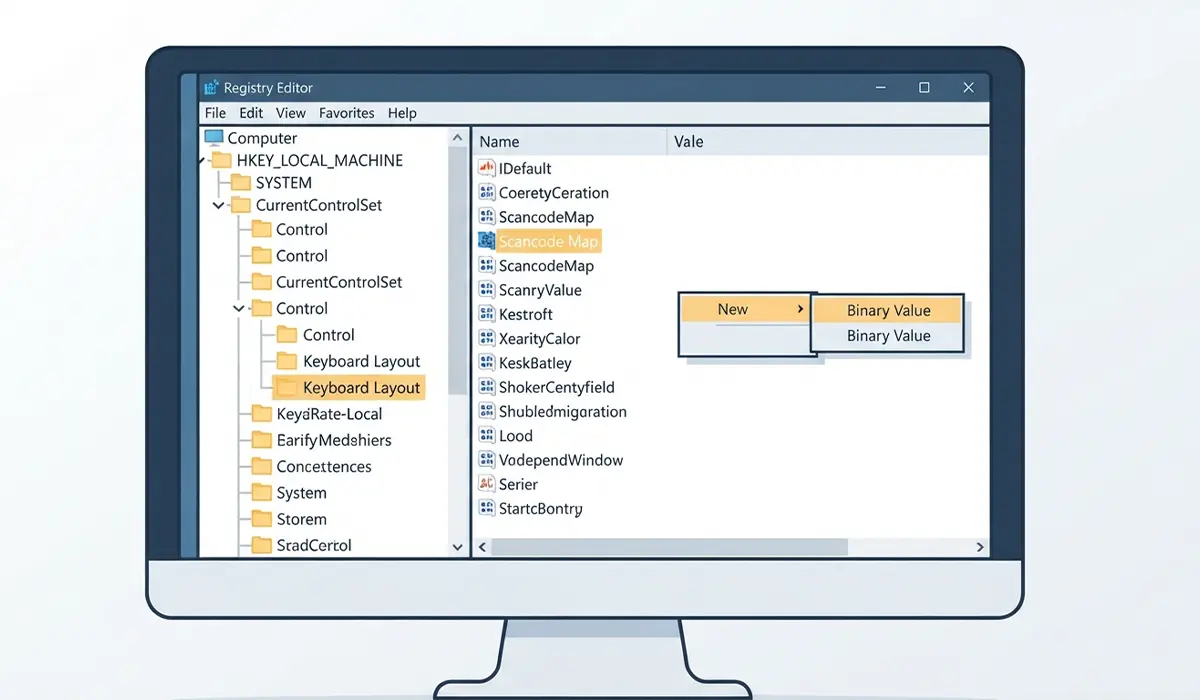Select the highlighted Binary Value submenu entry
The image size is (1200, 700).
(888, 311)
